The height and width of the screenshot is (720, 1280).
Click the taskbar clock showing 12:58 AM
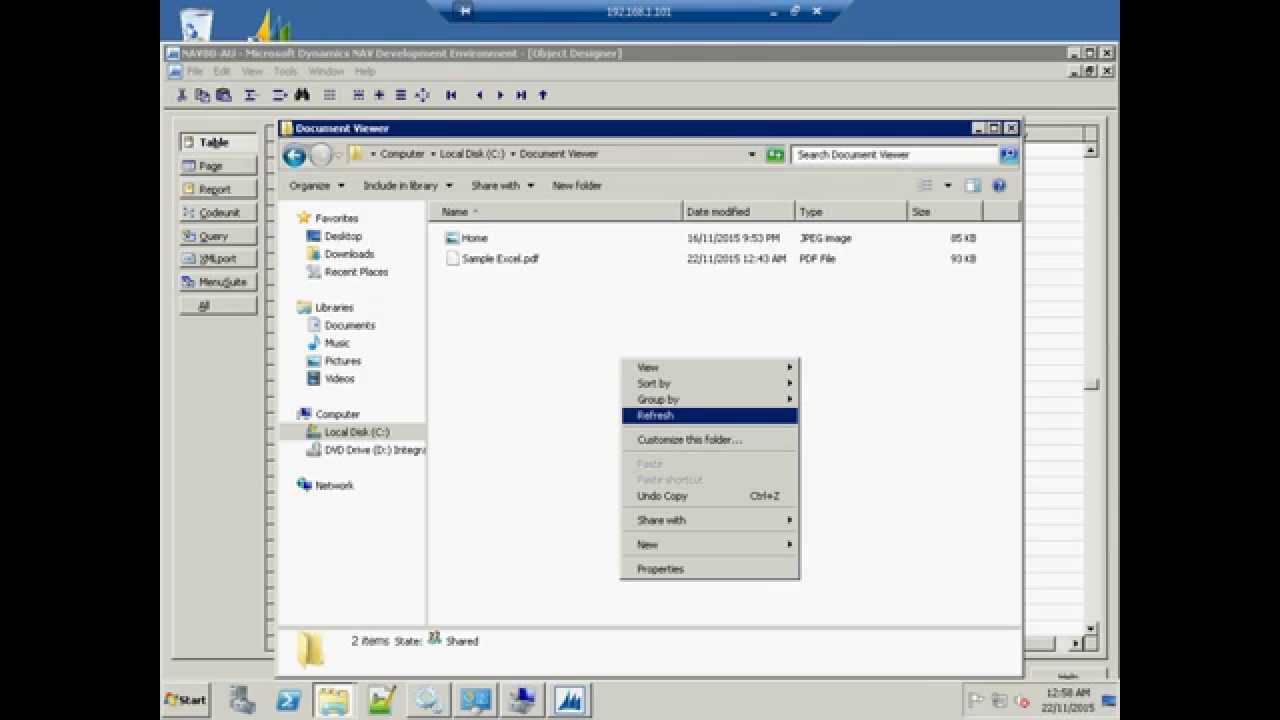[1066, 700]
